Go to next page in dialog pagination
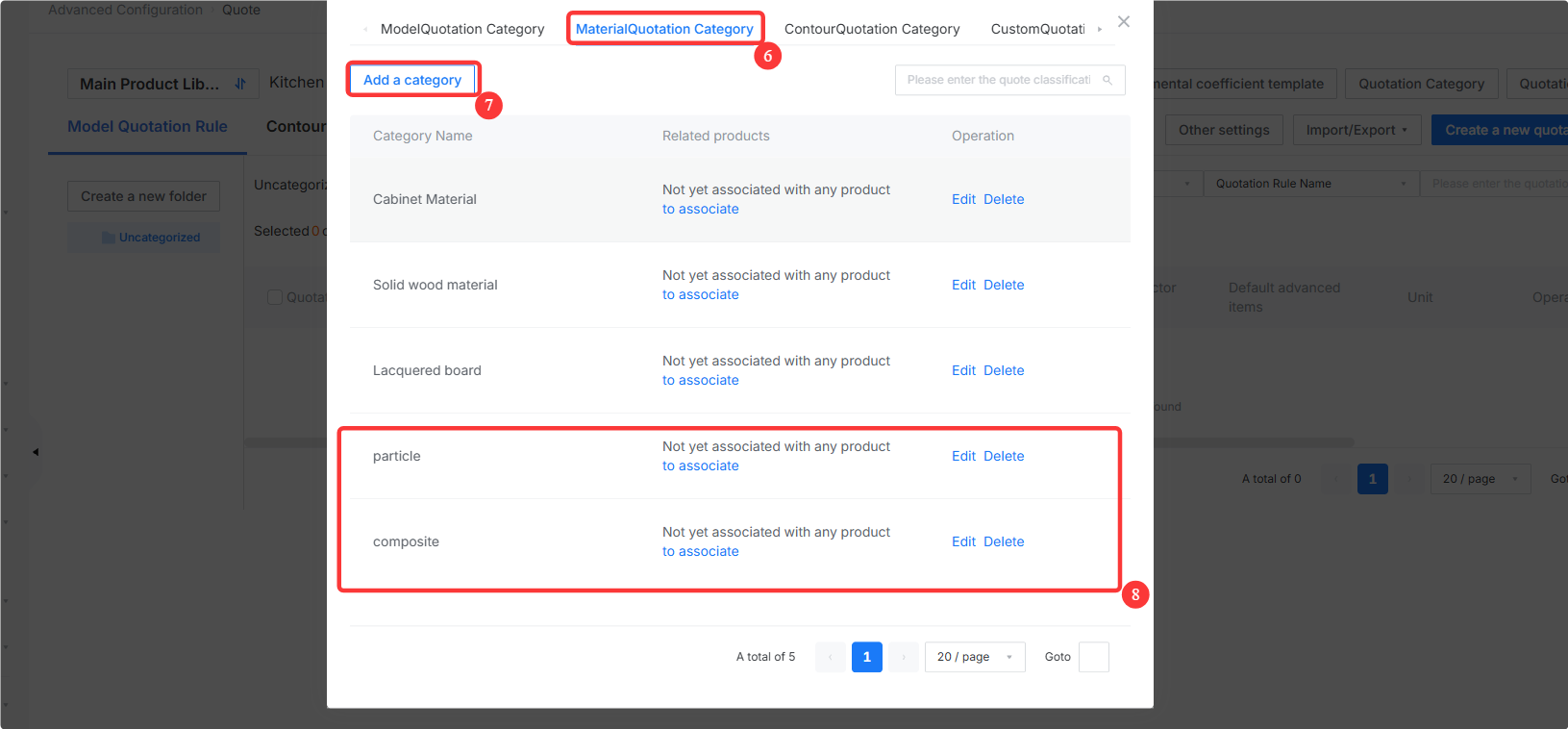The image size is (1568, 729). pyautogui.click(x=904, y=657)
